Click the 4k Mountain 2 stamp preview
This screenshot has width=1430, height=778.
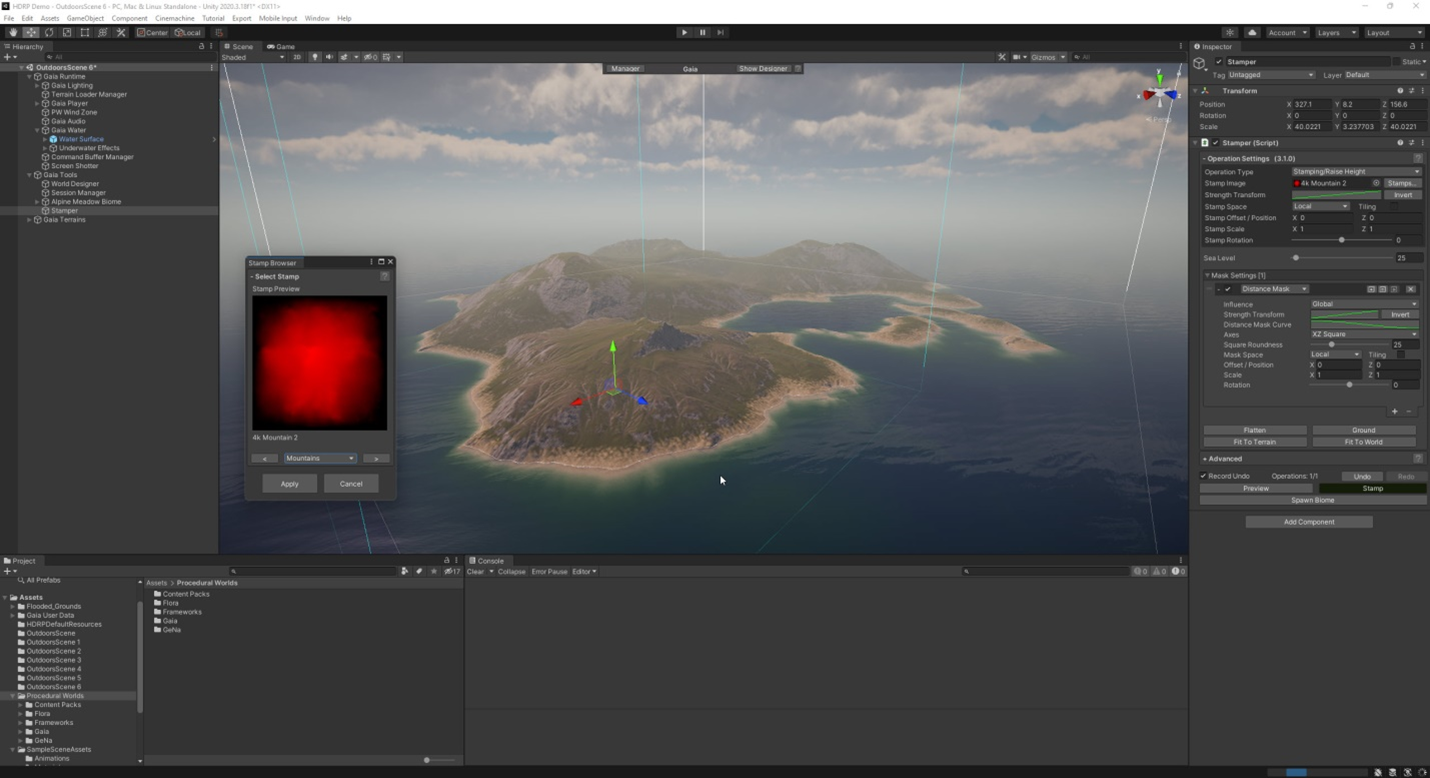(x=319, y=363)
